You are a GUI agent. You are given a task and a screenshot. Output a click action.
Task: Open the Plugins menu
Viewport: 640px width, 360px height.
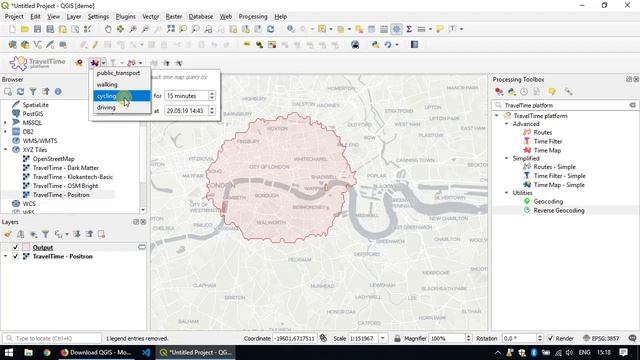(x=125, y=16)
